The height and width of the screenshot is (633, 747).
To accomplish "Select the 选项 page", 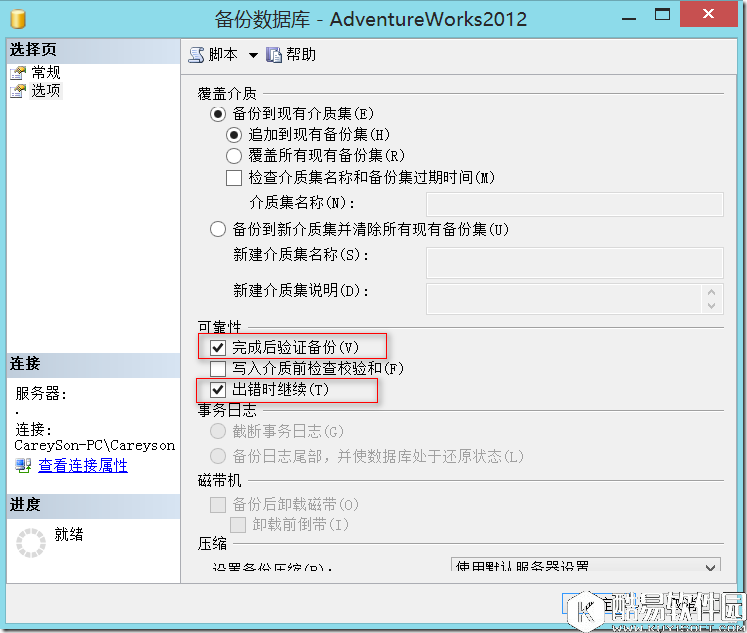I will [x=46, y=90].
